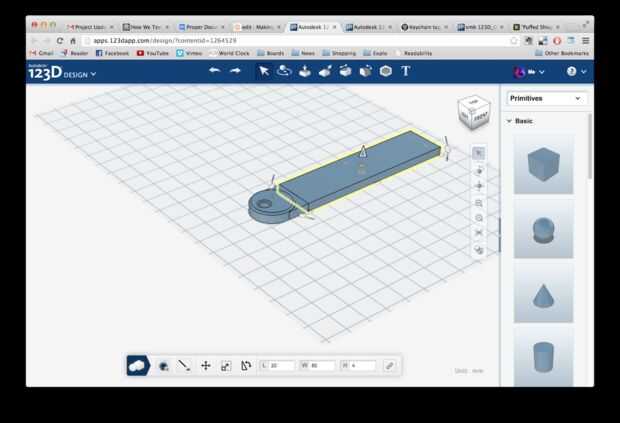This screenshot has width=620, height=423.
Task: Open the 123D Design application menu
Action: click(62, 73)
